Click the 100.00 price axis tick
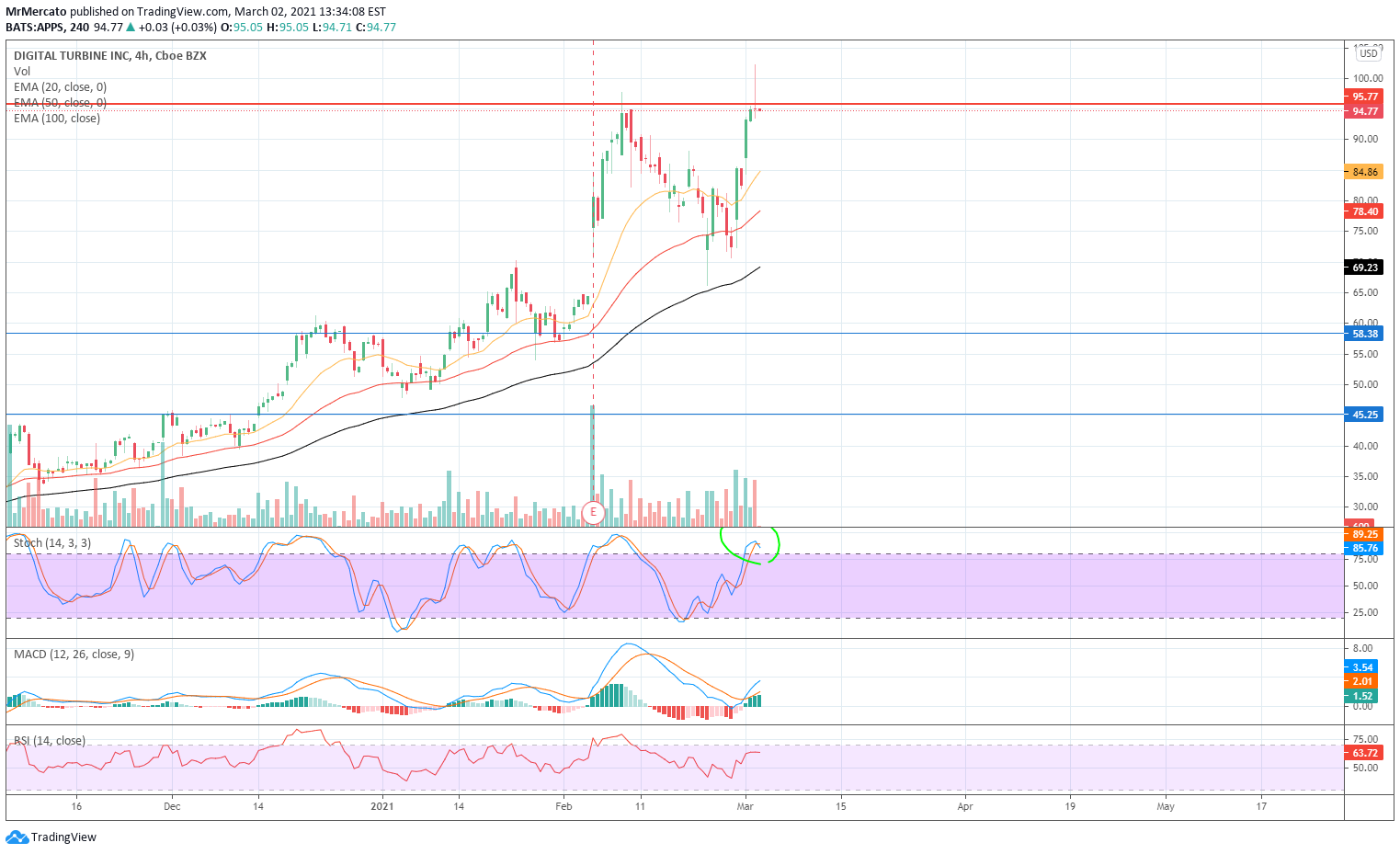 (1367, 78)
